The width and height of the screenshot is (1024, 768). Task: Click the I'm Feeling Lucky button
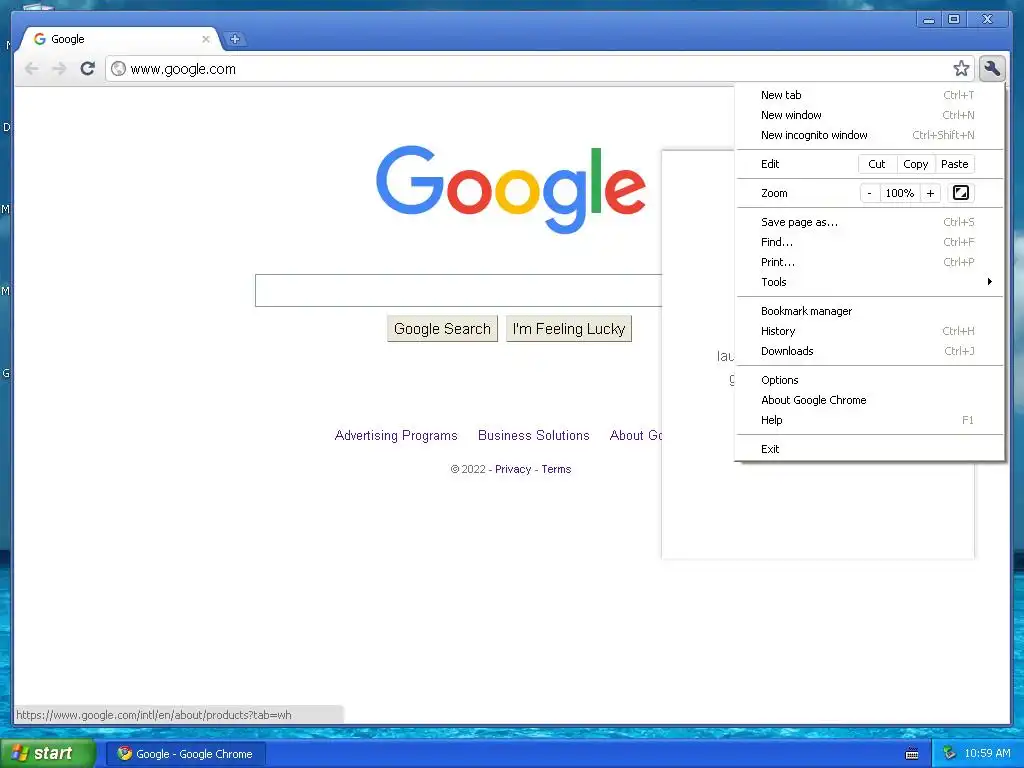click(x=569, y=328)
